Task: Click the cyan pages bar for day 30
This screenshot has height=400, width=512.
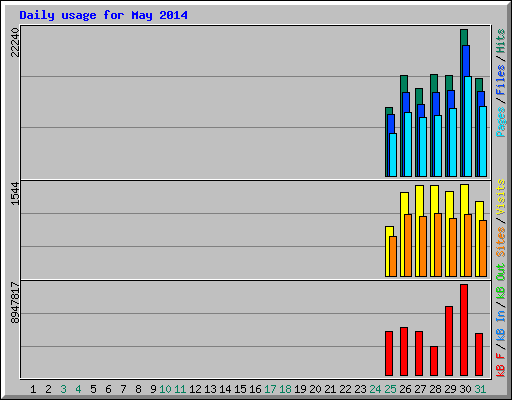Action: coord(468,126)
